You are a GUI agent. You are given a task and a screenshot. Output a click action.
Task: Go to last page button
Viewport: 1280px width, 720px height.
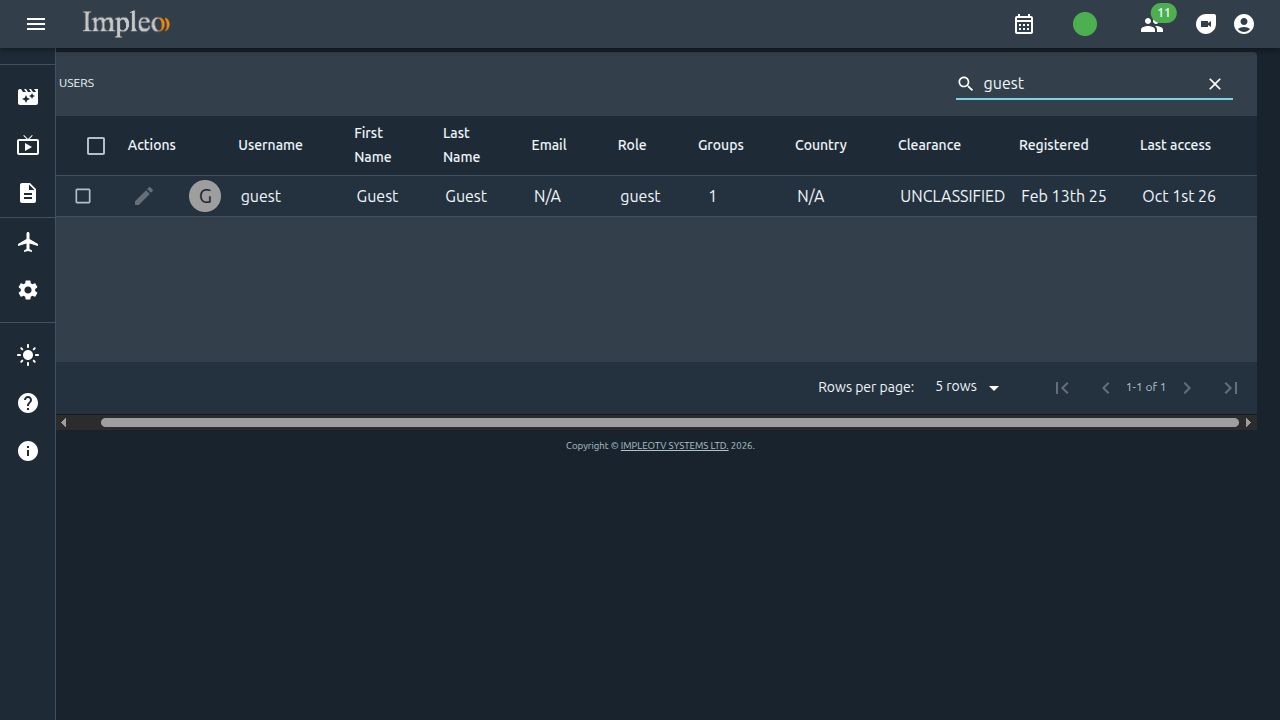click(1231, 387)
